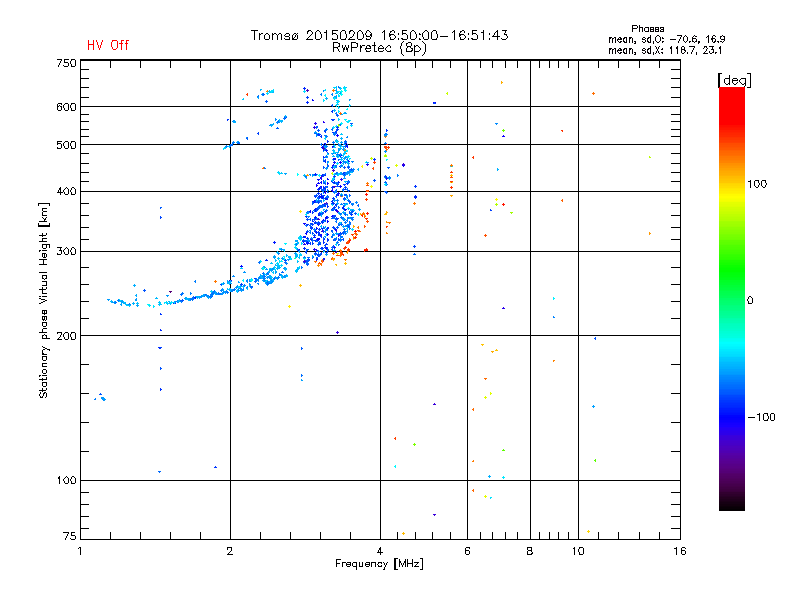Click the "Frequency [MHz]" axis title
The width and height of the screenshot is (800, 600).
pos(379,564)
